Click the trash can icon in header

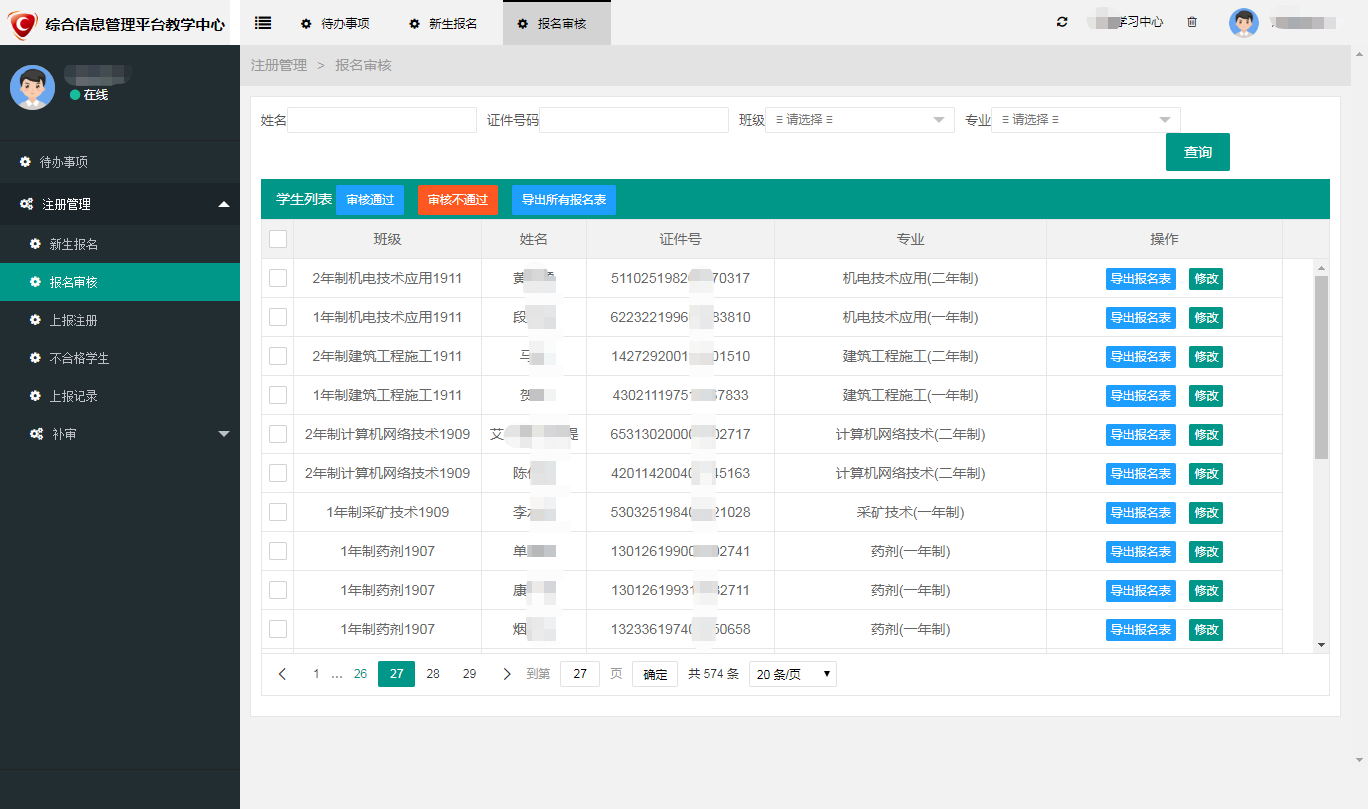tap(1192, 22)
